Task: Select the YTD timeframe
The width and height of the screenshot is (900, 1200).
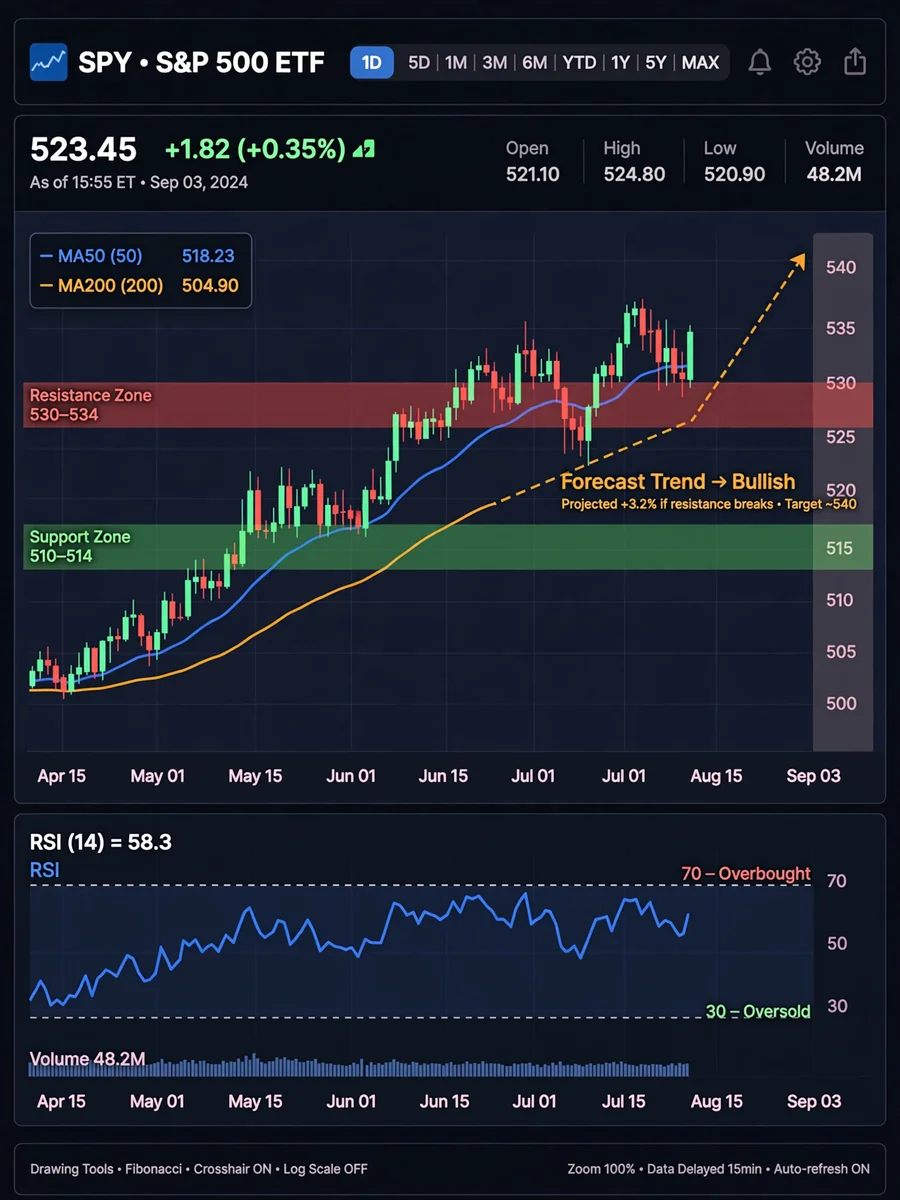Action: coord(579,62)
